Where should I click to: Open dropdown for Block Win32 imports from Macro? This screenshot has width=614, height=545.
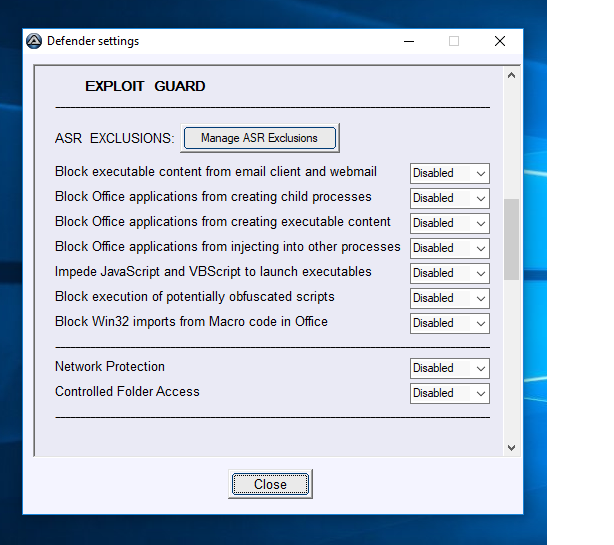click(450, 323)
